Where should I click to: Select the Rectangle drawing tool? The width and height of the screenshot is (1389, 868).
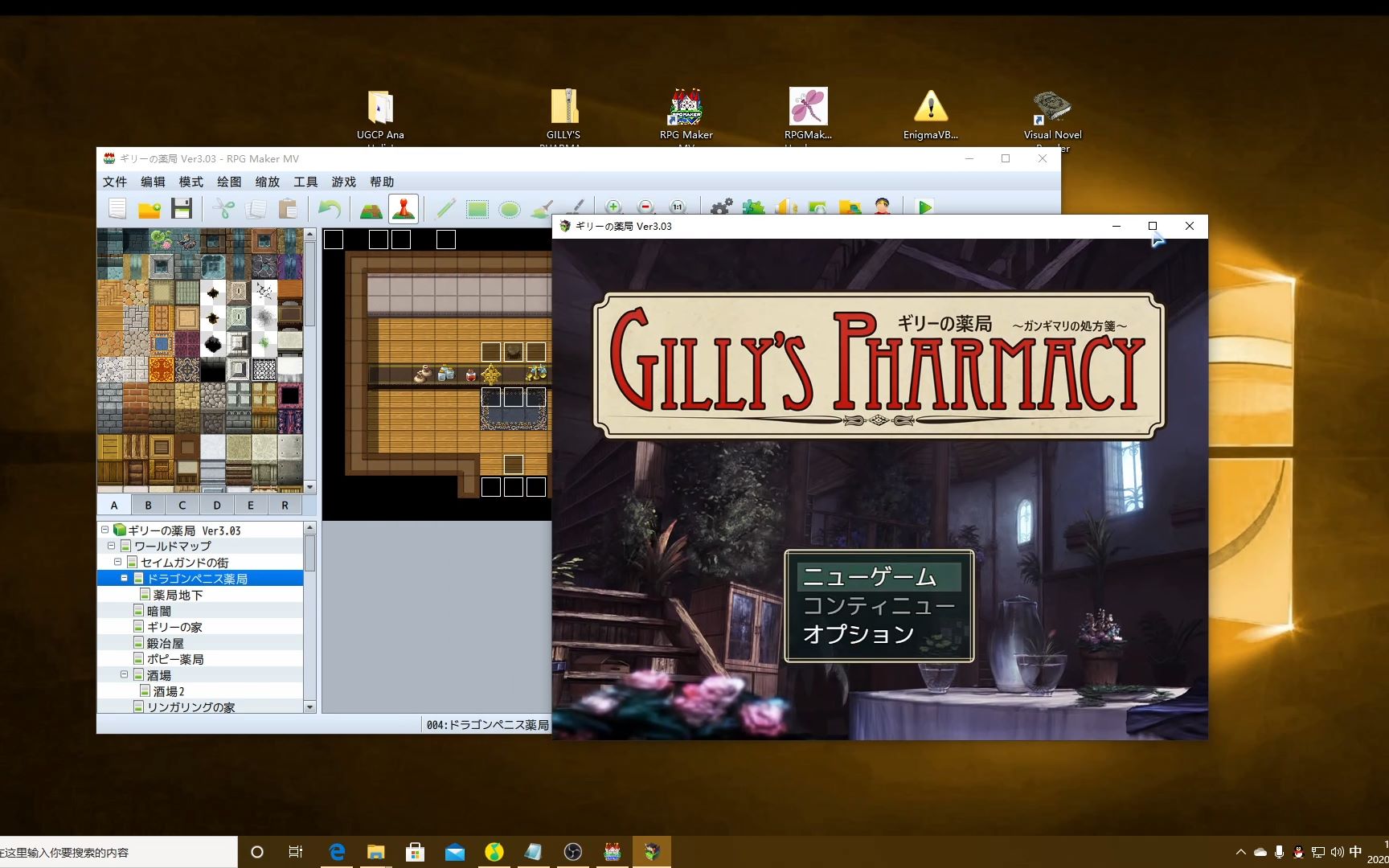pyautogui.click(x=478, y=208)
